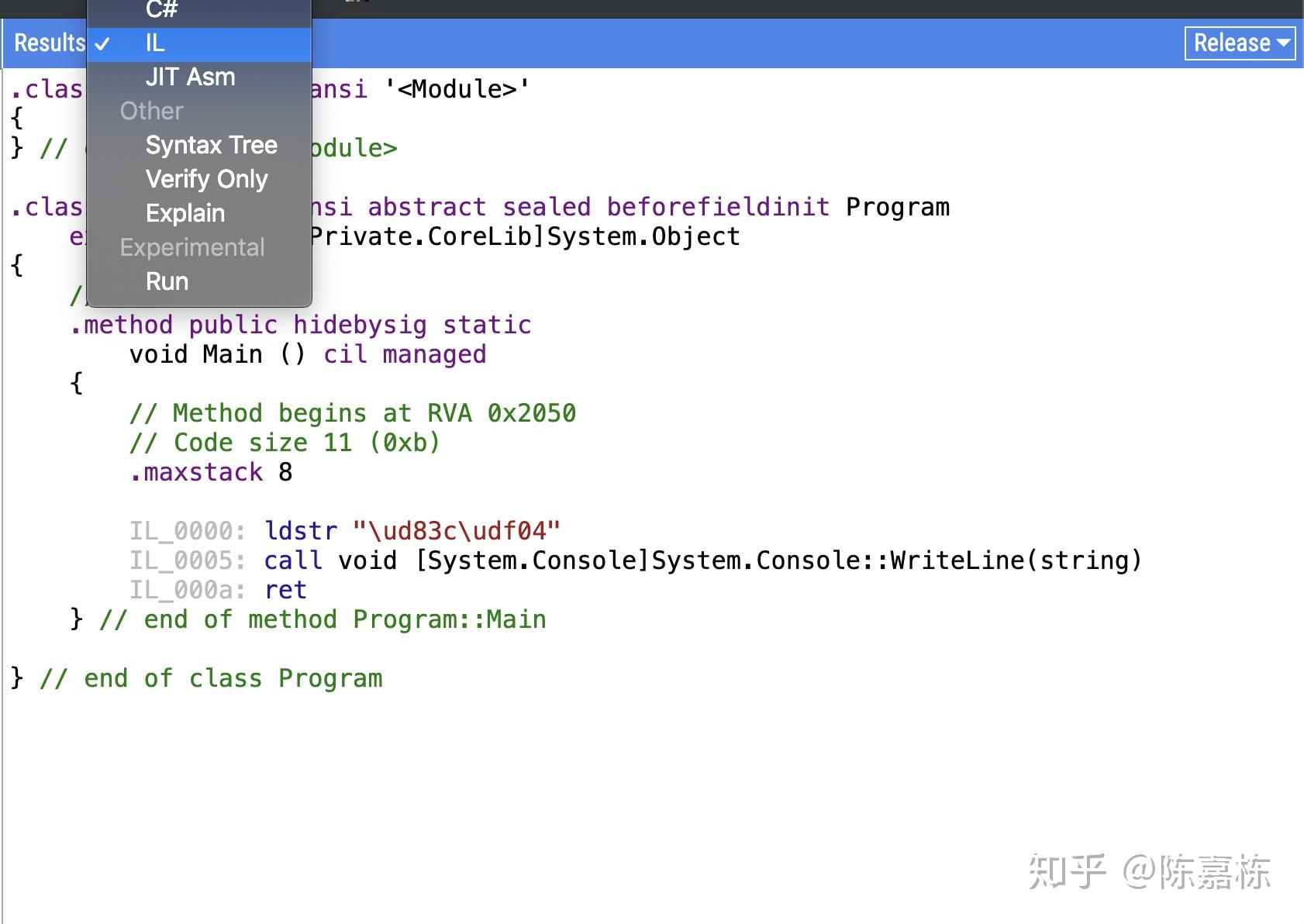This screenshot has width=1304, height=924.
Task: Open the Release build configuration dropdown
Action: (x=1238, y=43)
